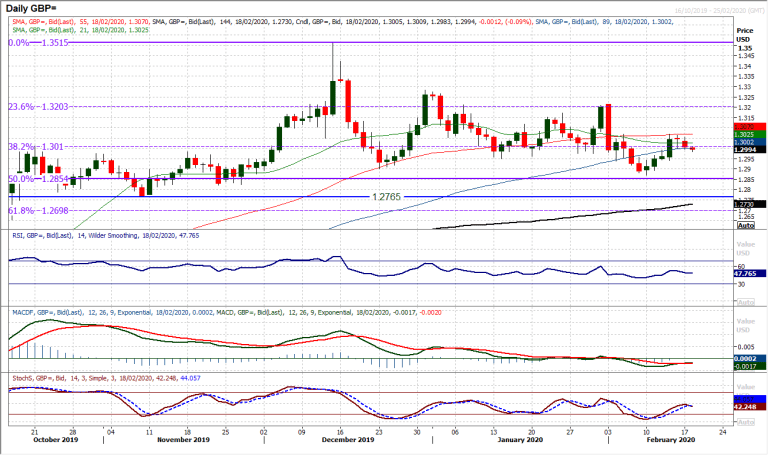Viewport: 768px width, 455px height.
Task: Click the 47.765 RSI value tag
Action: [750, 274]
